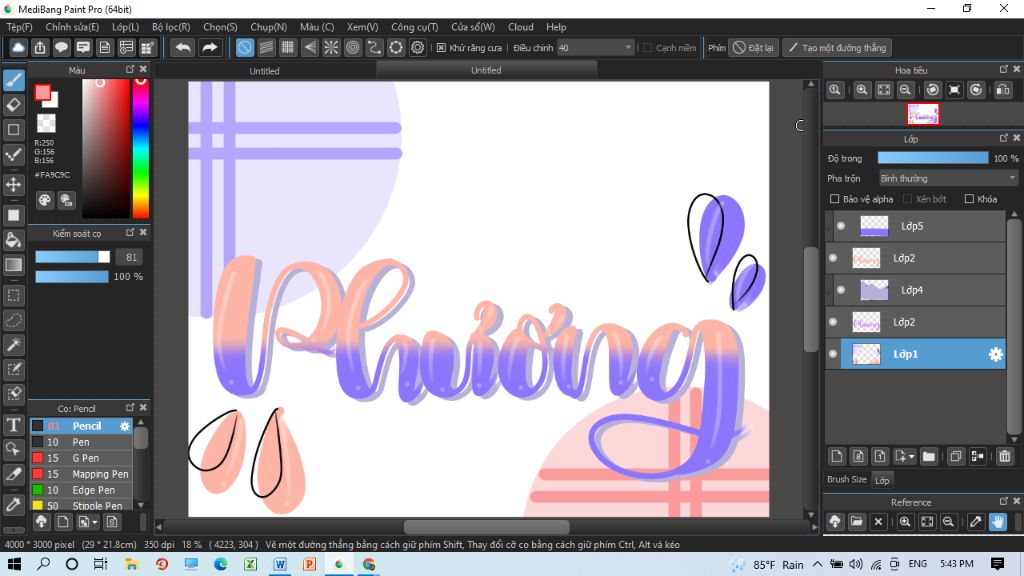Viewport: 1024px width, 576px height.
Task: Pop out the Màu panel
Action: [x=130, y=69]
